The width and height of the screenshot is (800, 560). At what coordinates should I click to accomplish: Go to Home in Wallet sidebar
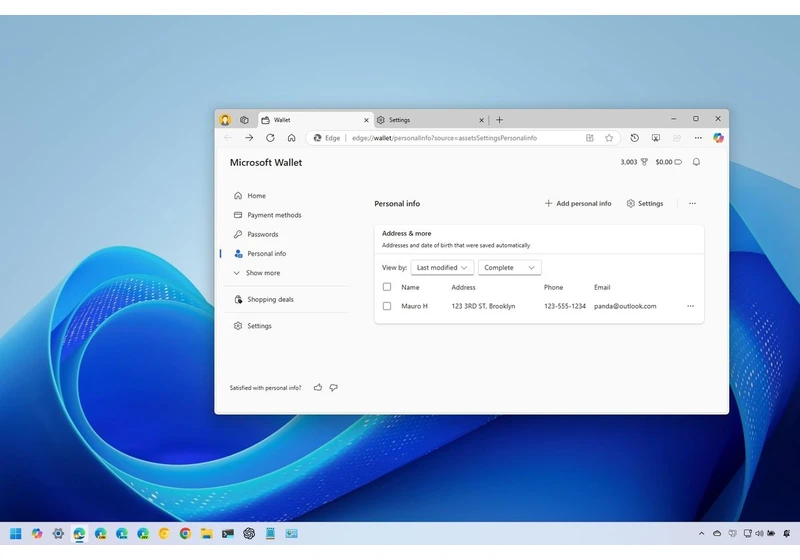point(250,196)
